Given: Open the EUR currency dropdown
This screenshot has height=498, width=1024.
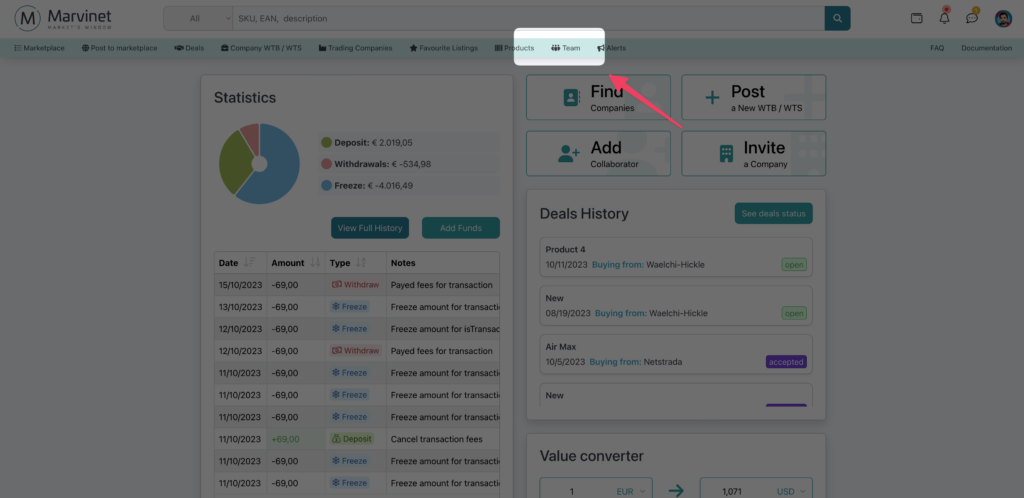Looking at the screenshot, I should [631, 491].
